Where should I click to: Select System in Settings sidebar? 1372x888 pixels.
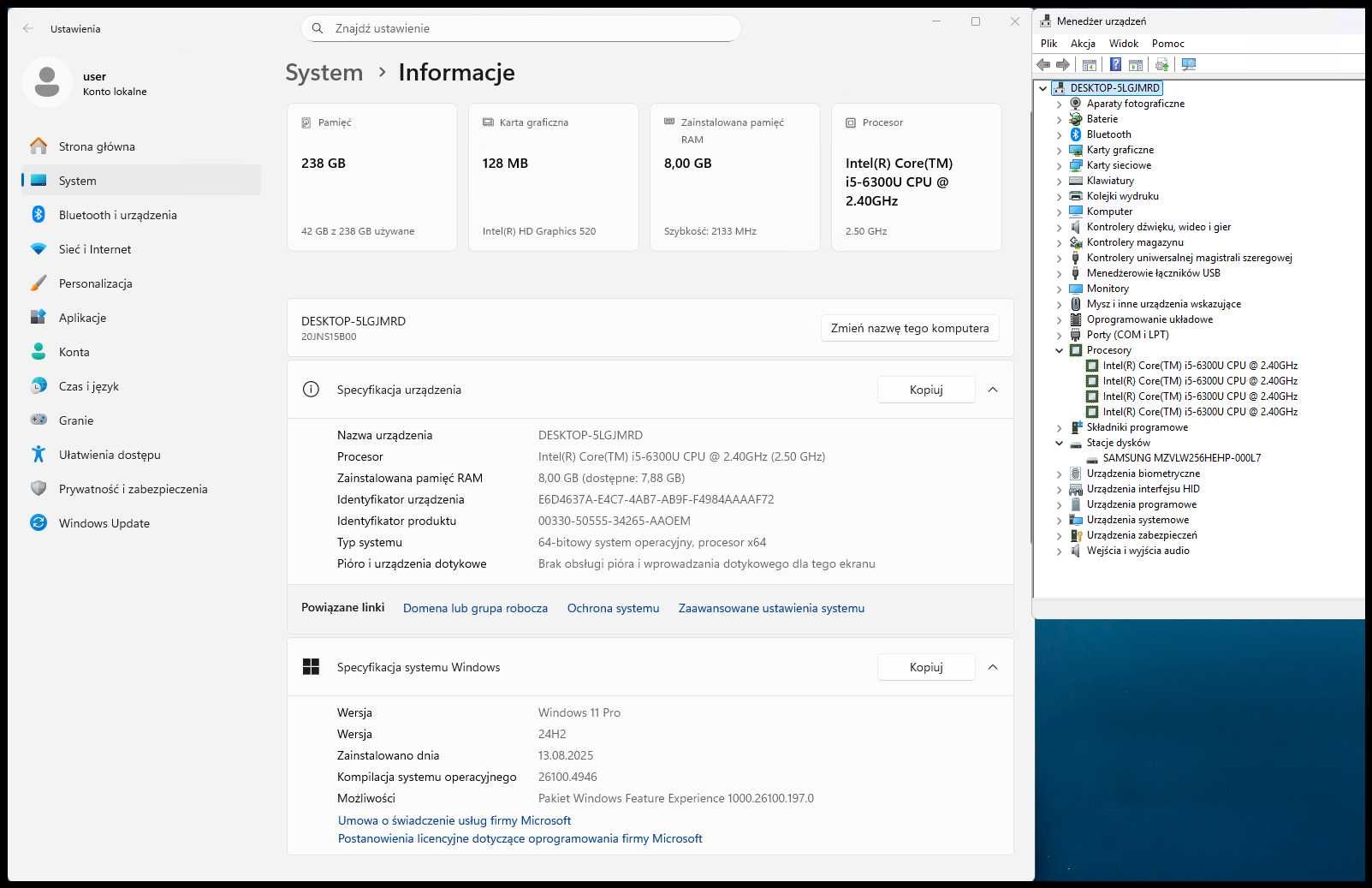(141, 181)
